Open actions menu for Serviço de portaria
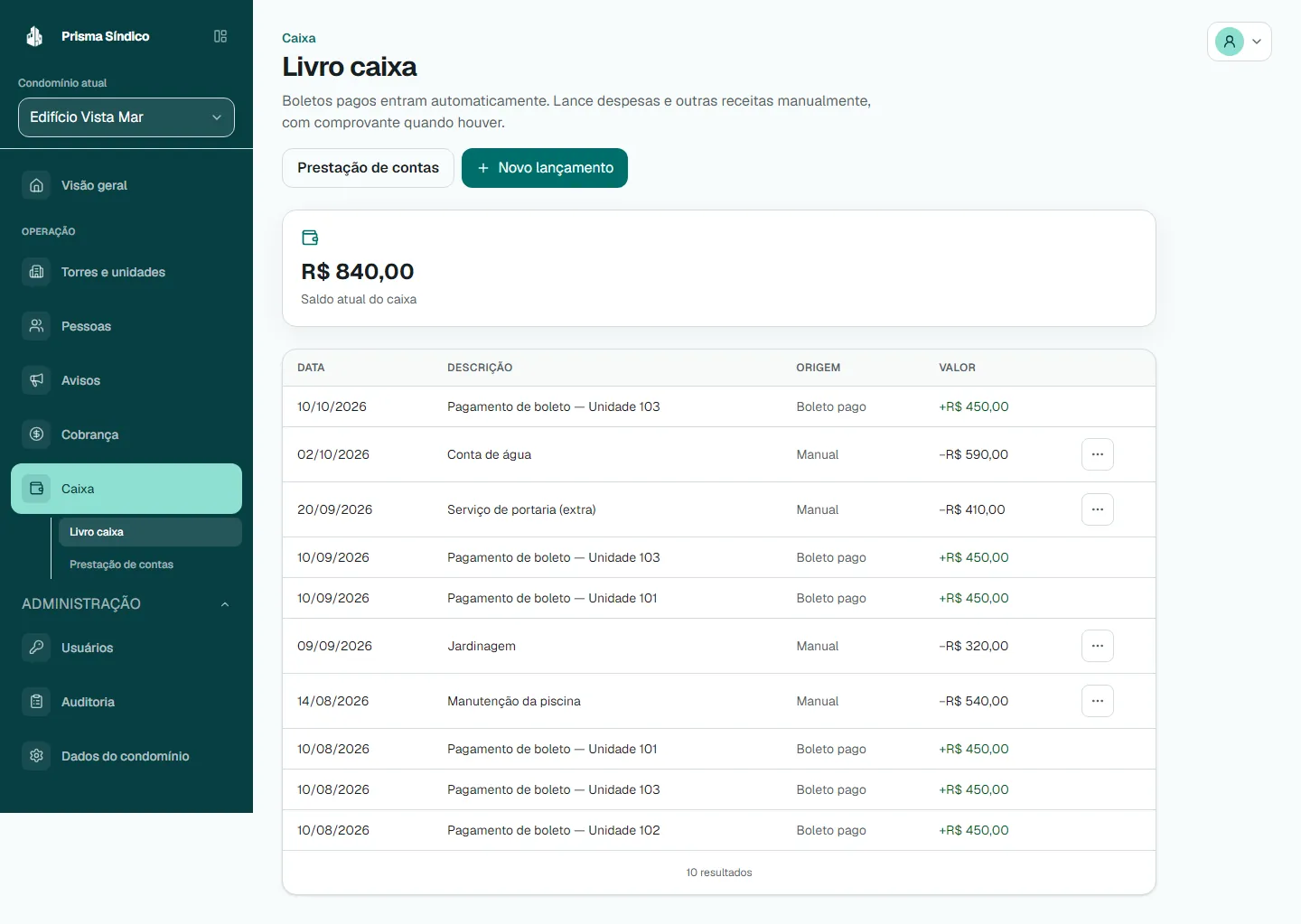This screenshot has height=924, width=1301. click(x=1098, y=509)
